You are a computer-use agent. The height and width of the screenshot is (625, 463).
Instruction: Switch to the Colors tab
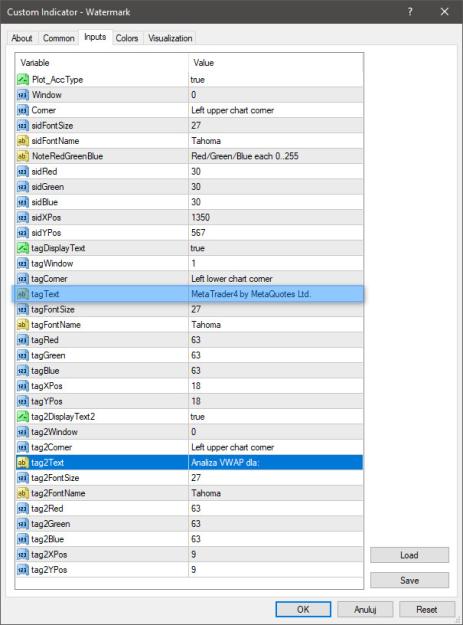(127, 38)
